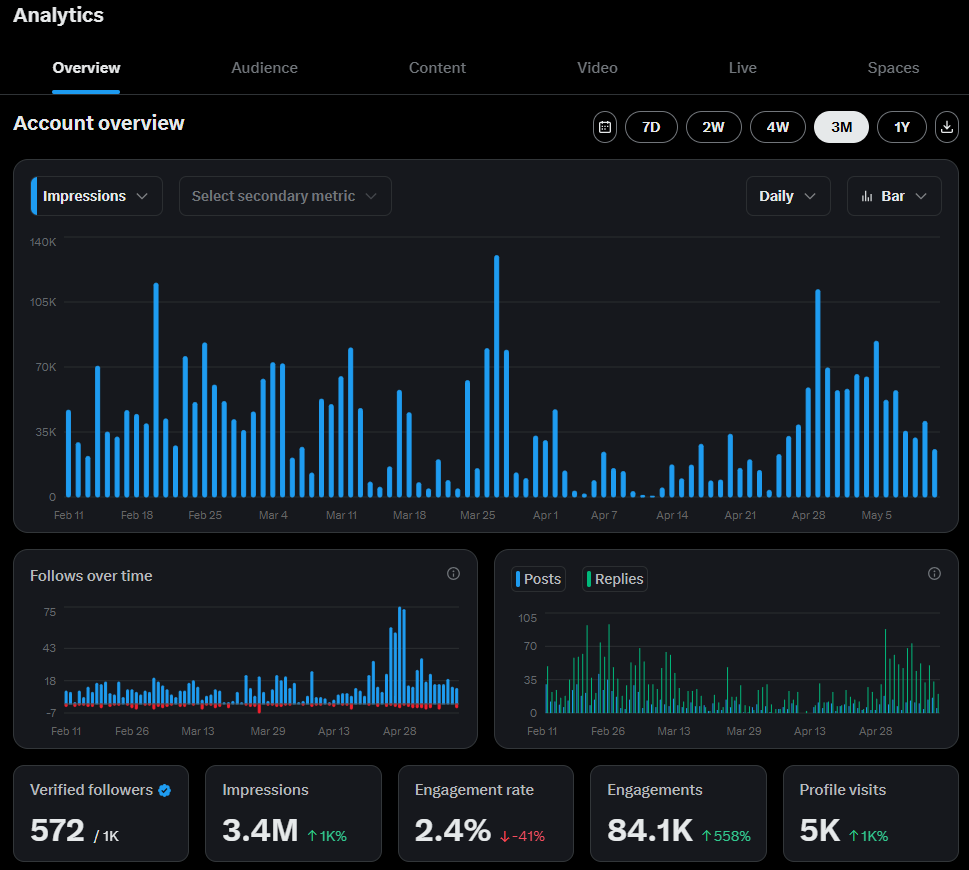This screenshot has height=870, width=969.
Task: Open the Impressions primary metric dropdown
Action: [x=96, y=196]
